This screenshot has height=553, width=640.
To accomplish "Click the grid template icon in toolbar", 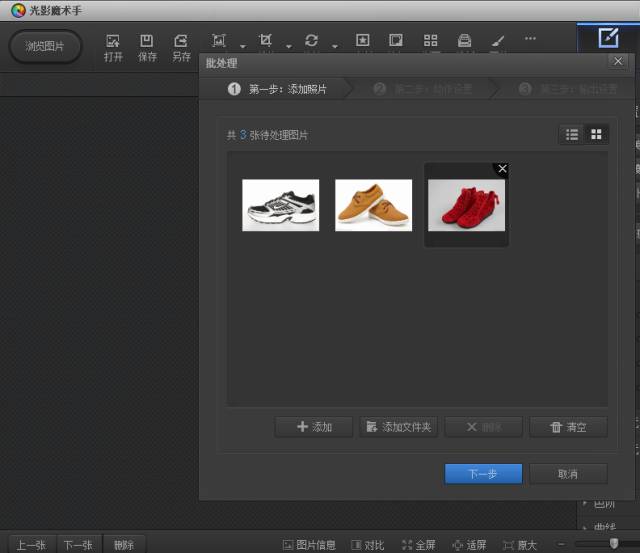I will (x=431, y=41).
